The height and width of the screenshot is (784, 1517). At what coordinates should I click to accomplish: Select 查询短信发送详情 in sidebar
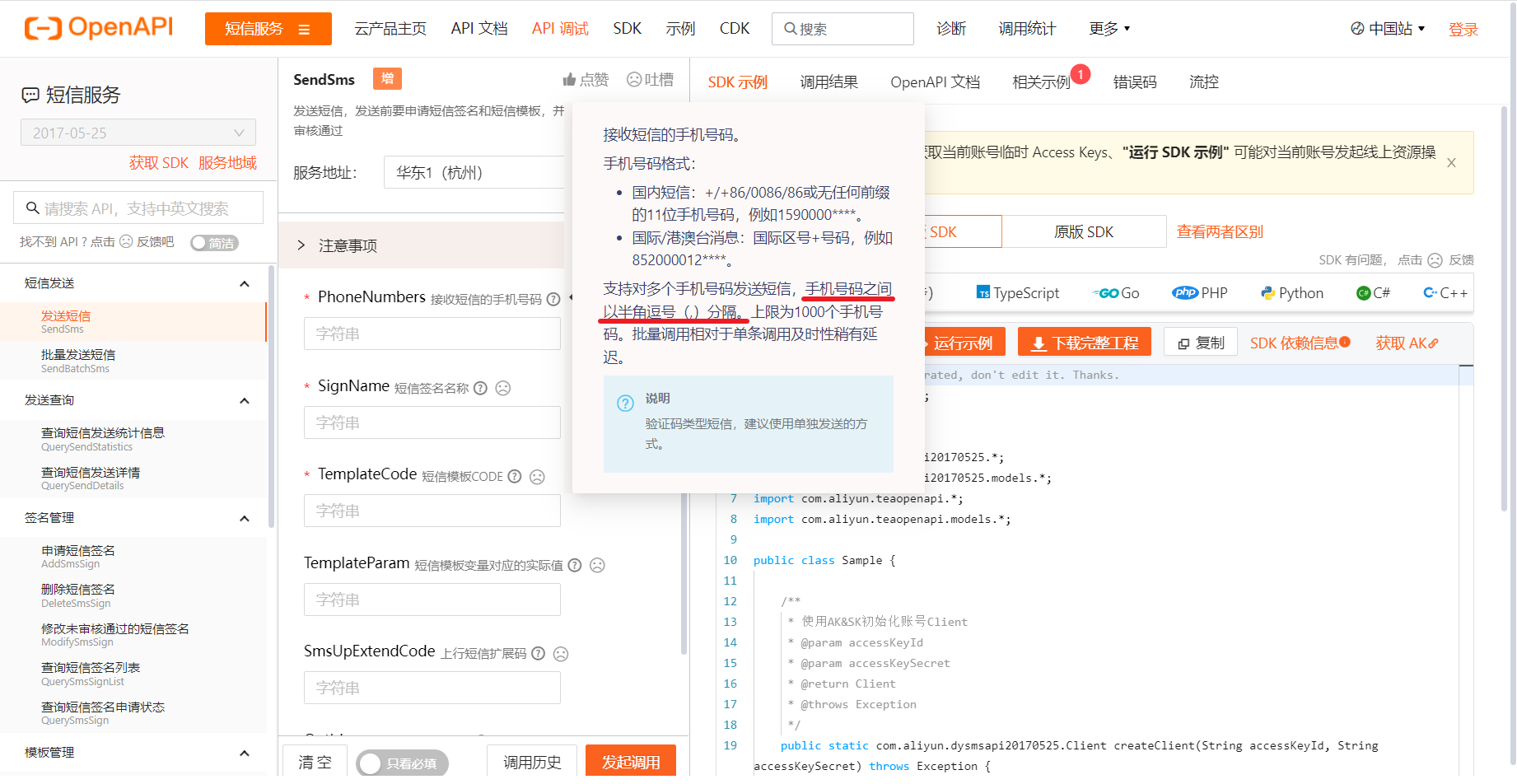coord(133,478)
